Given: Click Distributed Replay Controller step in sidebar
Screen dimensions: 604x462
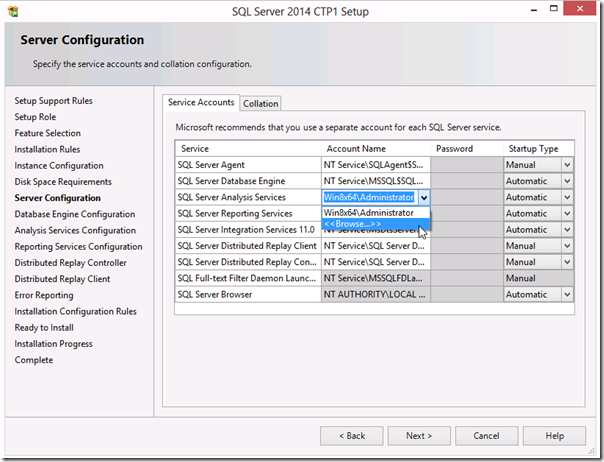Looking at the screenshot, I should coord(70,263).
